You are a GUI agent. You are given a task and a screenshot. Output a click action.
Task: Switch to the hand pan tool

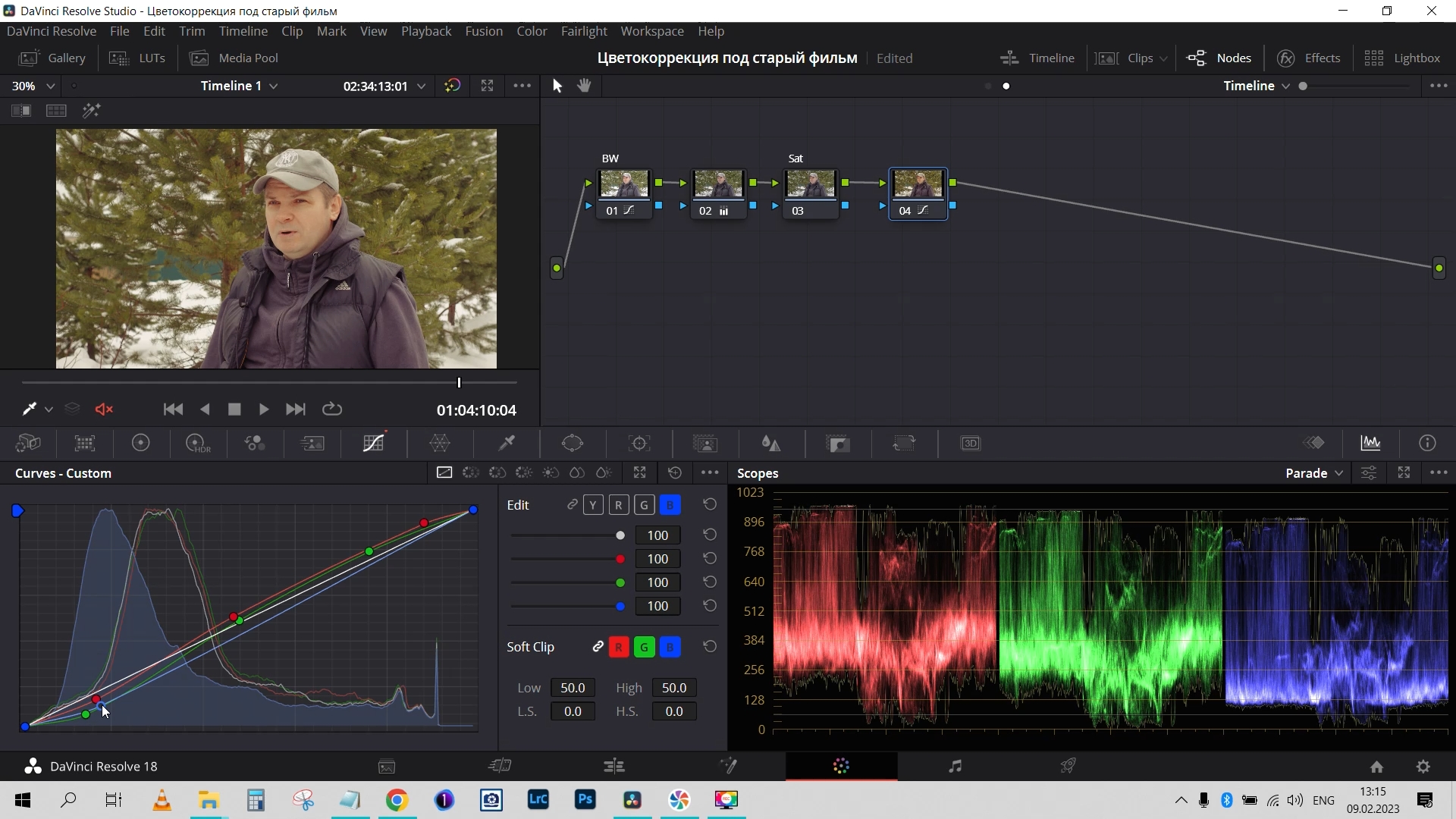[584, 86]
